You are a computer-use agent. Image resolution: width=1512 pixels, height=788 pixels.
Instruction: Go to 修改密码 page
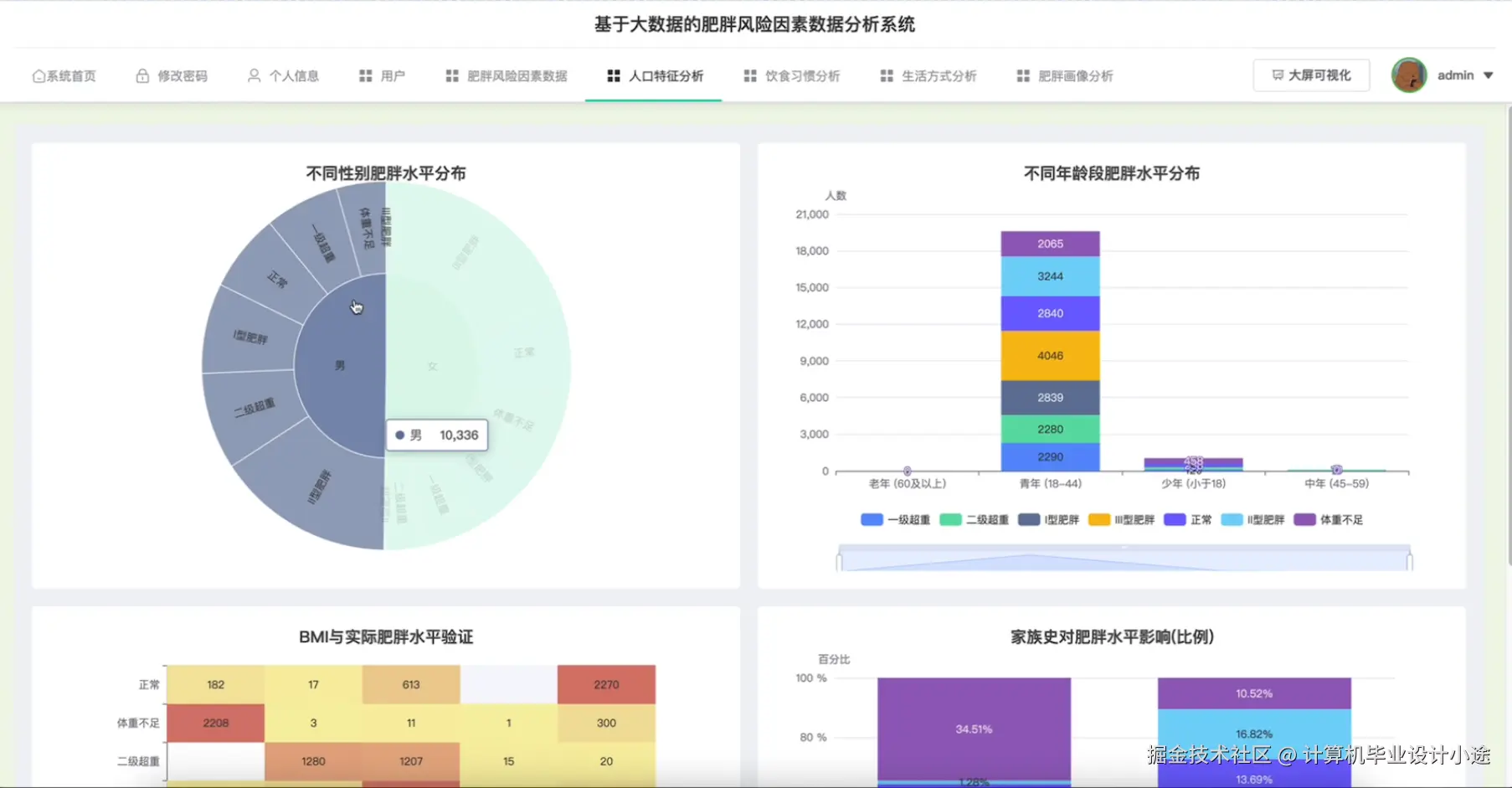pos(172,76)
